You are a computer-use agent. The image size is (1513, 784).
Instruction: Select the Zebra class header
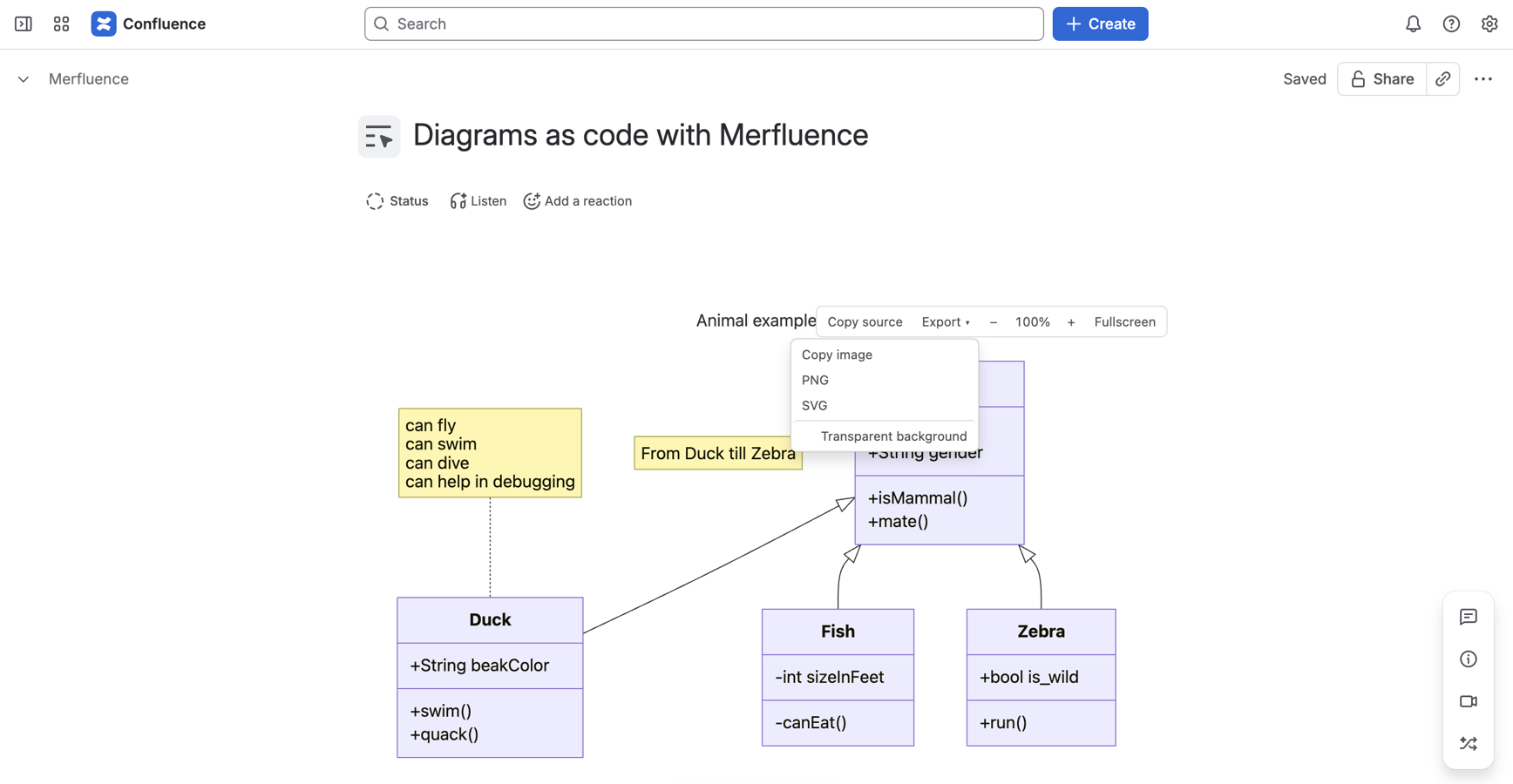(x=1041, y=632)
